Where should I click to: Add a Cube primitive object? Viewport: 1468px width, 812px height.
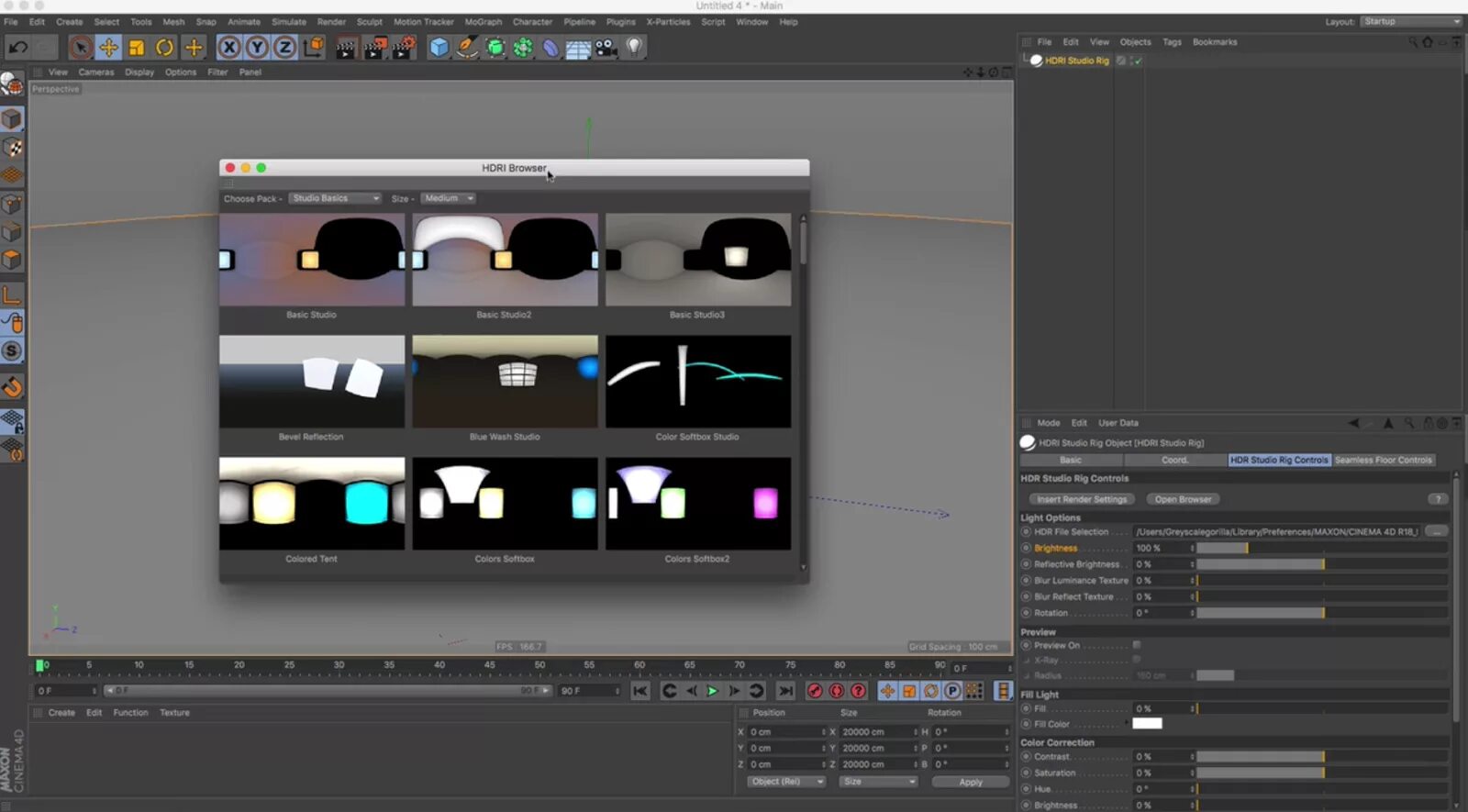pyautogui.click(x=439, y=48)
